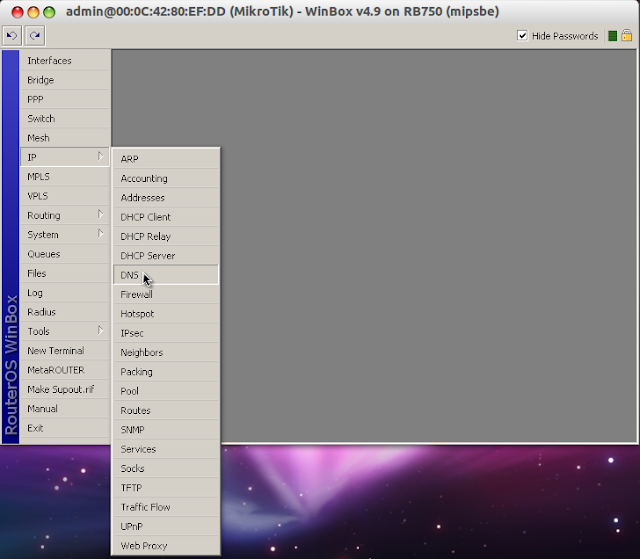Click the yellow minimize window button
The height and width of the screenshot is (559, 640).
33,12
